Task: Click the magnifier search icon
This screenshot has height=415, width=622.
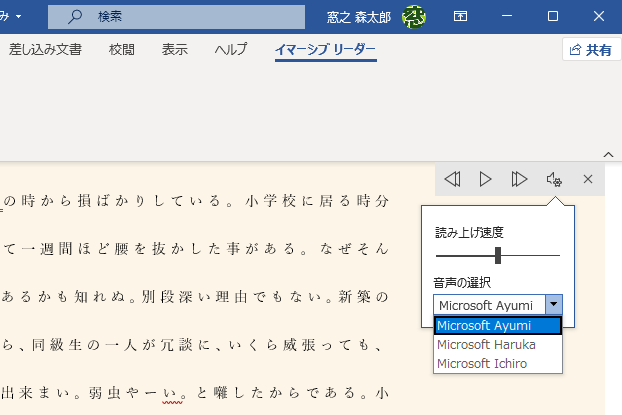Action: click(x=75, y=17)
